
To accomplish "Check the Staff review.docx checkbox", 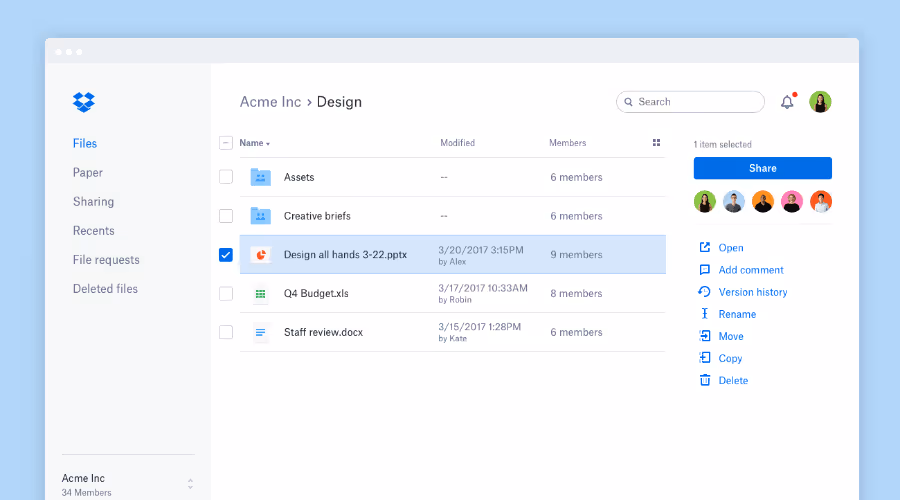I will [x=226, y=332].
